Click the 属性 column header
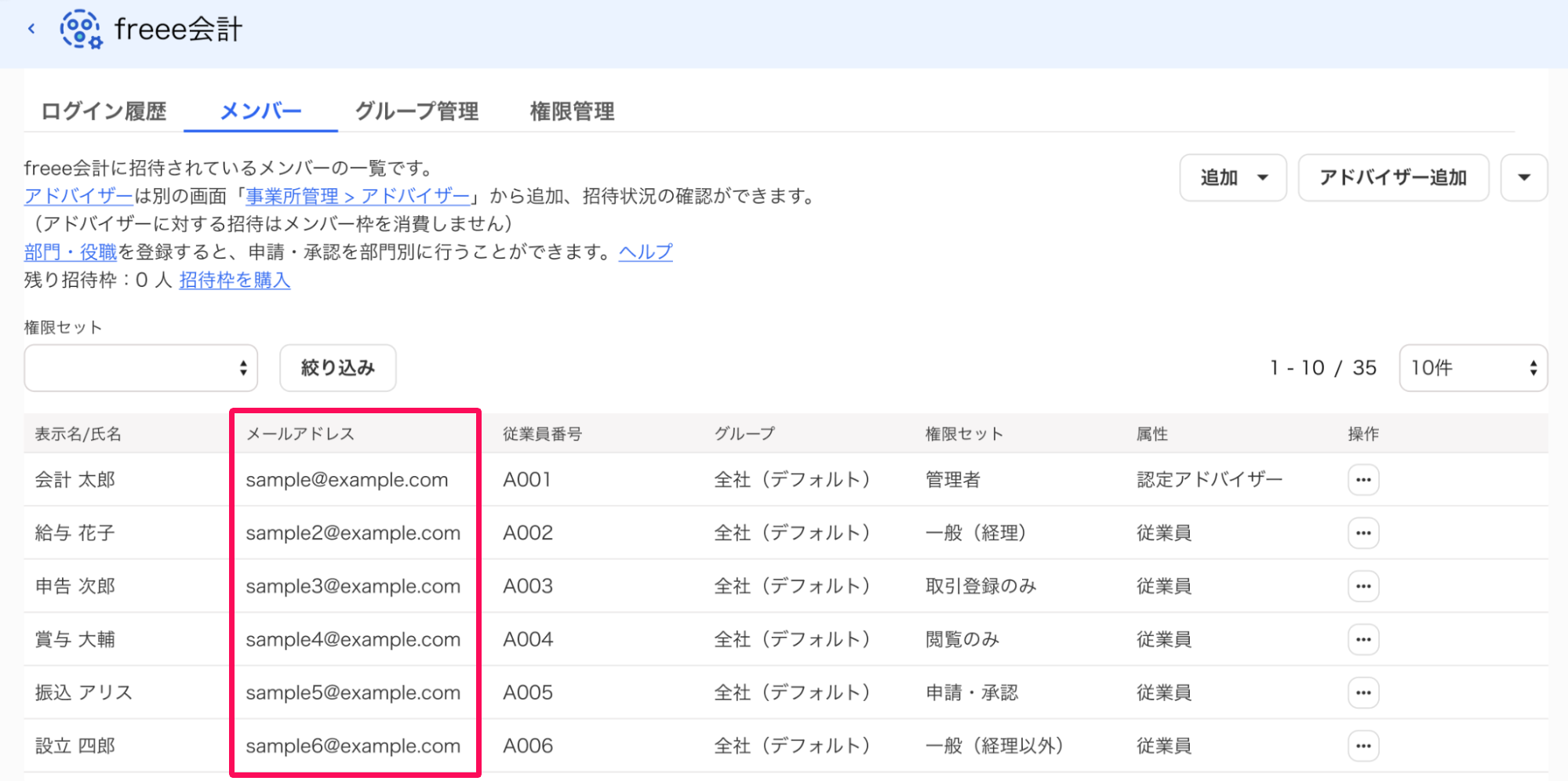This screenshot has width=1568, height=781. (x=1152, y=434)
